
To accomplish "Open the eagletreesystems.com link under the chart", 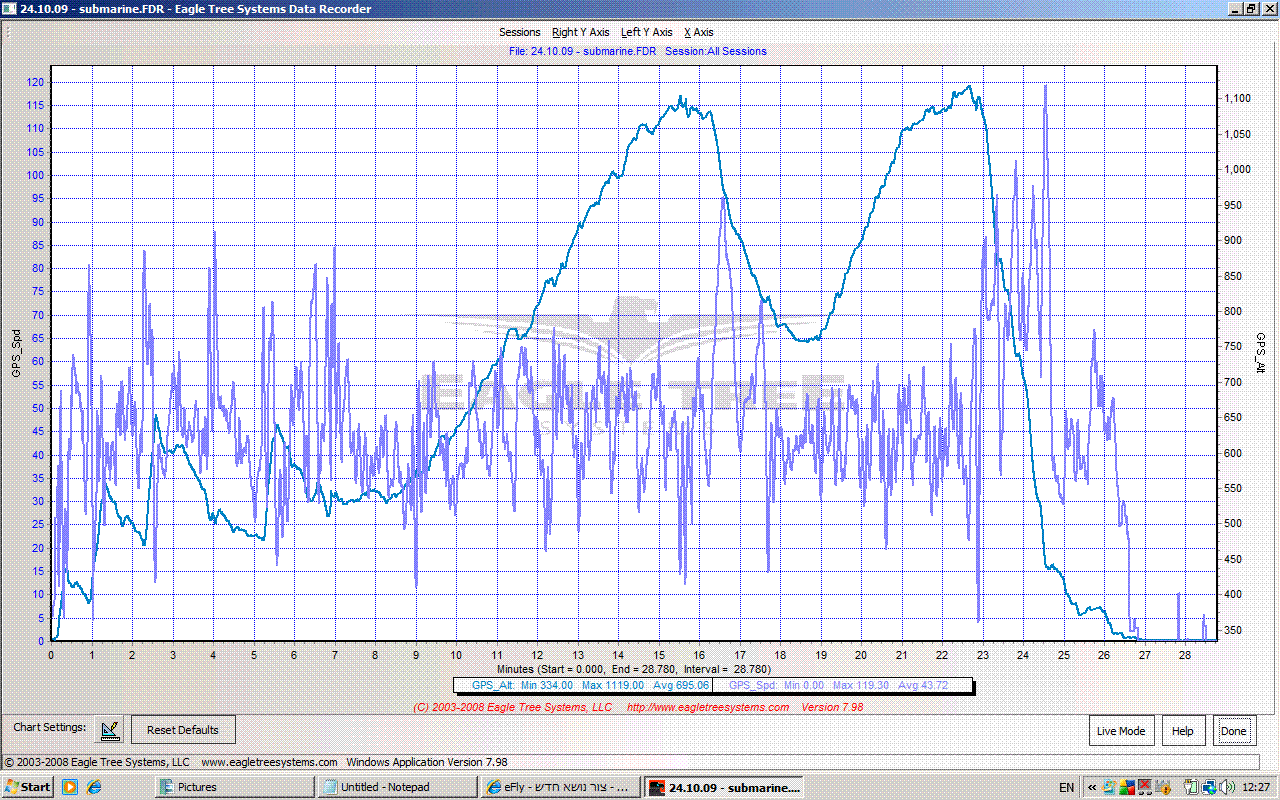I will pos(707,707).
